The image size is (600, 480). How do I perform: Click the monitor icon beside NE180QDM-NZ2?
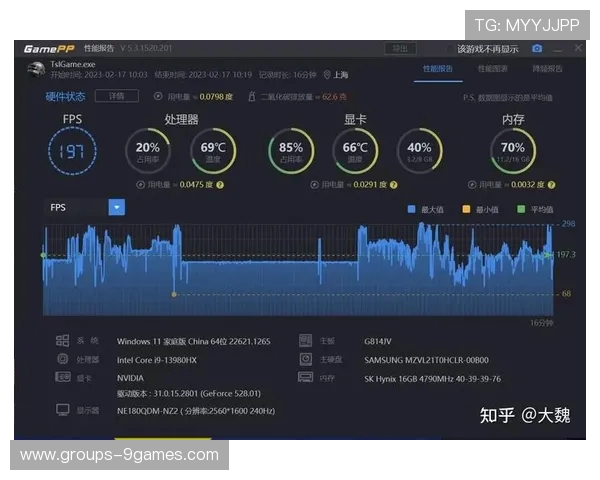(x=63, y=410)
